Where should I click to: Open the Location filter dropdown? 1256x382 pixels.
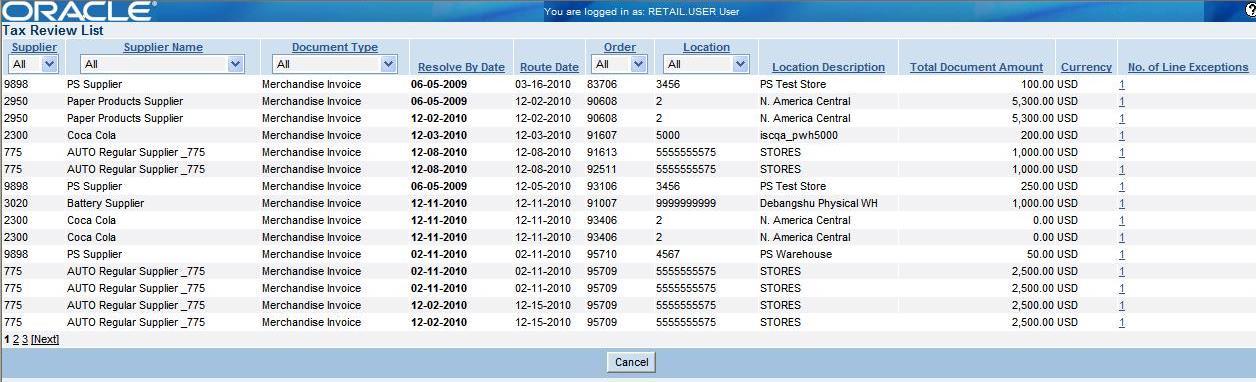click(706, 64)
